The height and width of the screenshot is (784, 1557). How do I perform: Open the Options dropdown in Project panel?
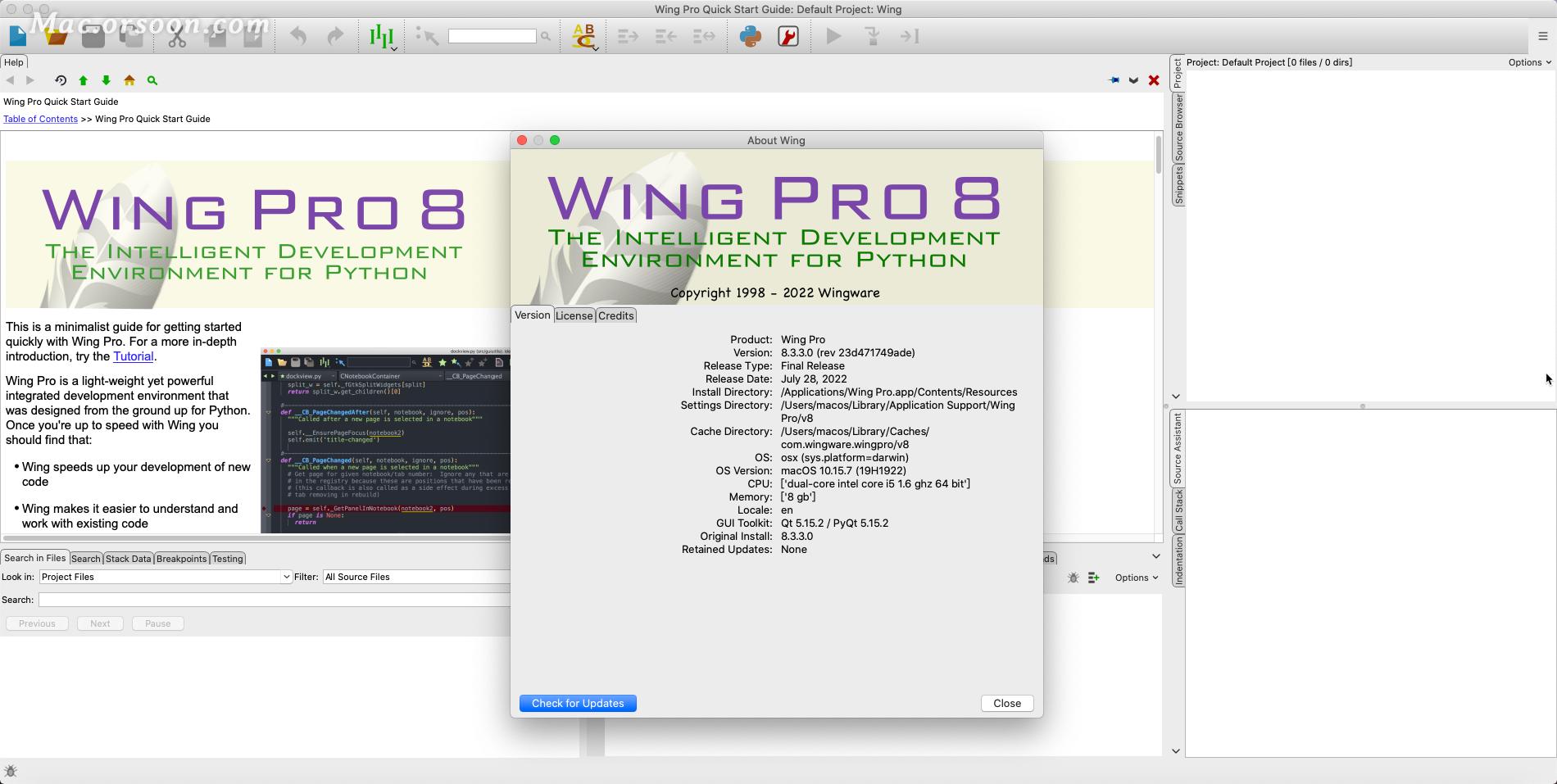click(x=1528, y=61)
